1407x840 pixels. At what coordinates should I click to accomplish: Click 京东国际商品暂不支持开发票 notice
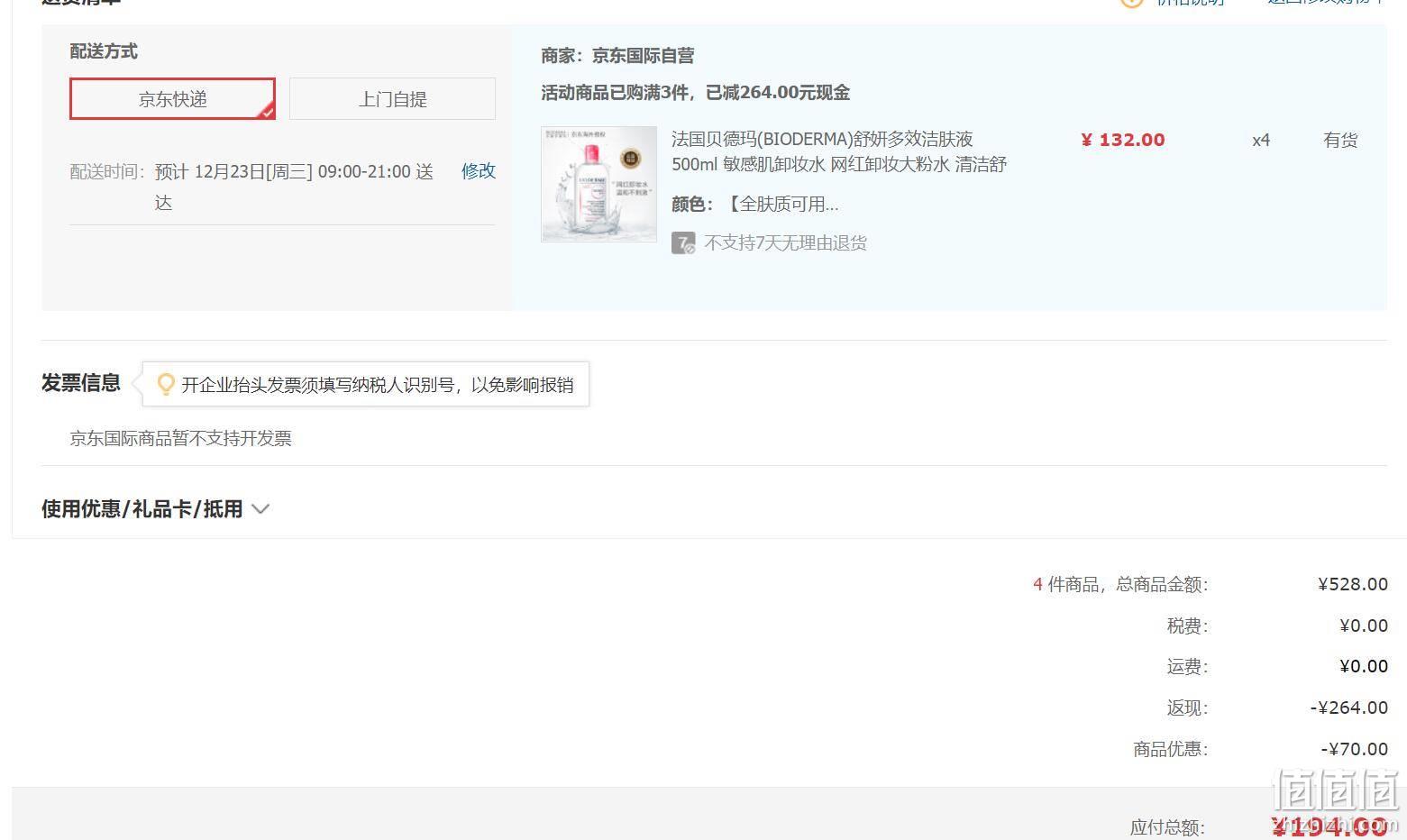[x=180, y=439]
